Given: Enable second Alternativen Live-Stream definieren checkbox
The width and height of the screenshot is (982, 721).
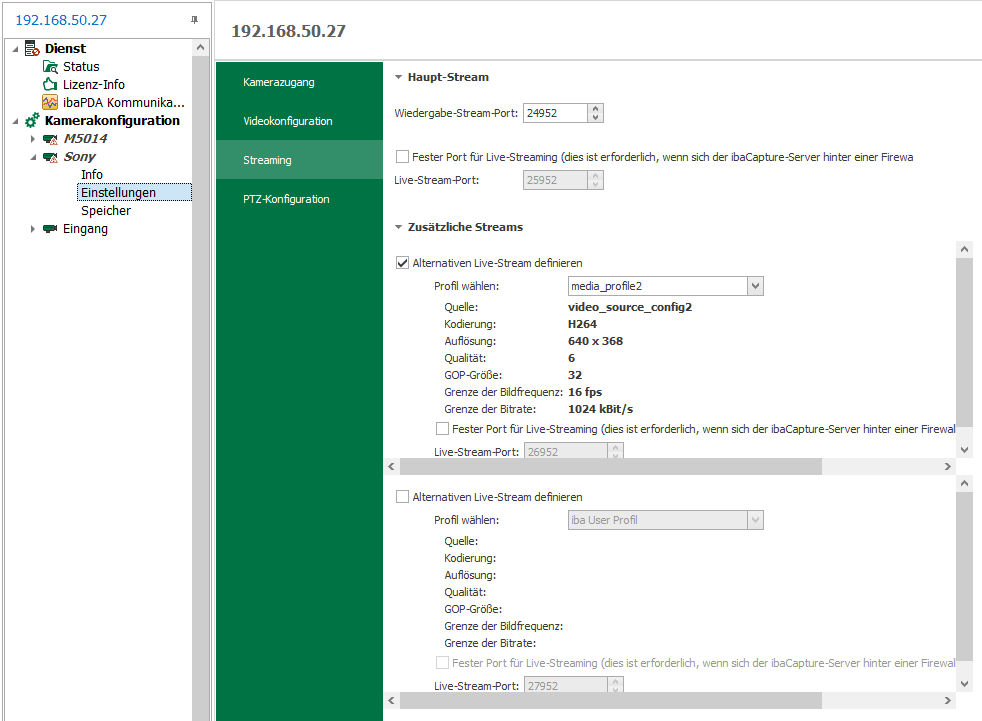Looking at the screenshot, I should coord(403,497).
